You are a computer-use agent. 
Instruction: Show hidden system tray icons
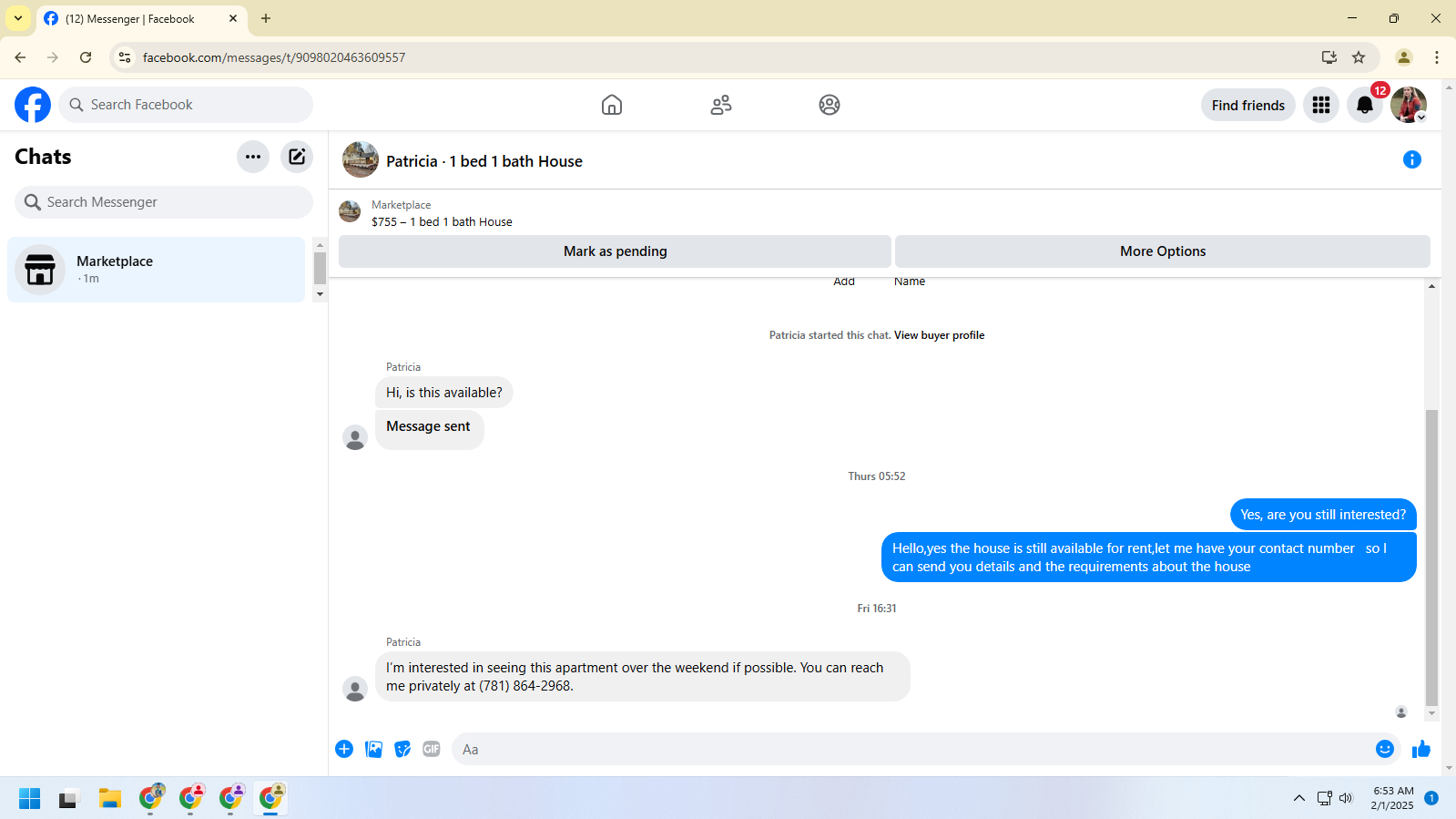pyautogui.click(x=1299, y=799)
